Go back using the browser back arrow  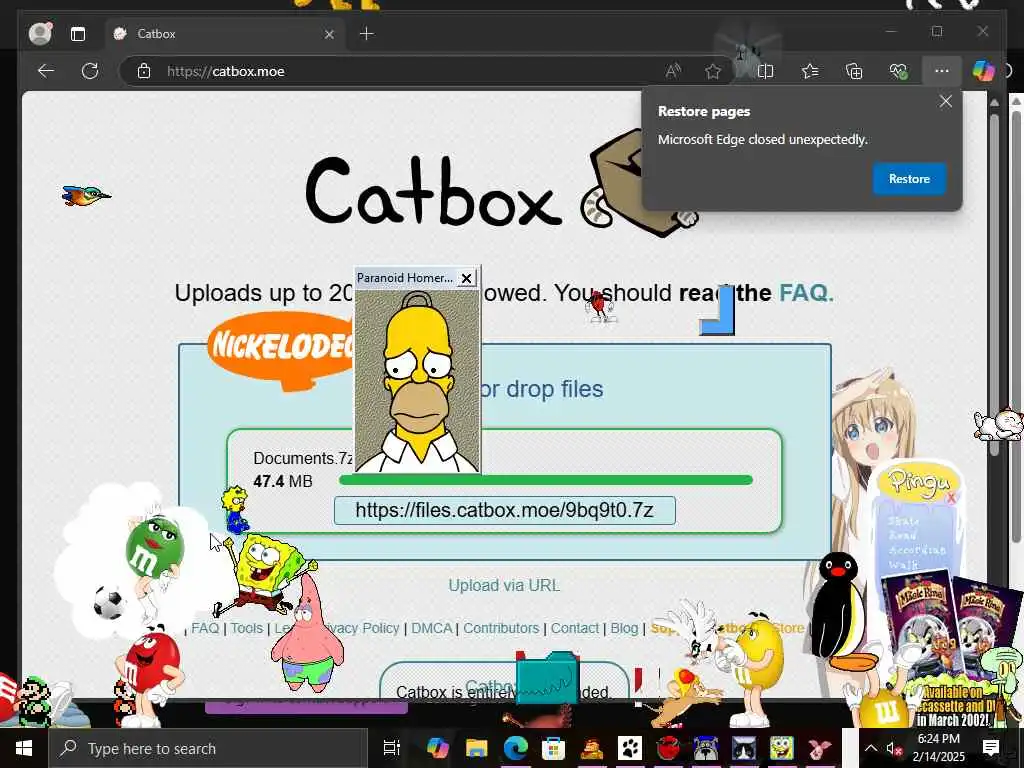coord(46,71)
